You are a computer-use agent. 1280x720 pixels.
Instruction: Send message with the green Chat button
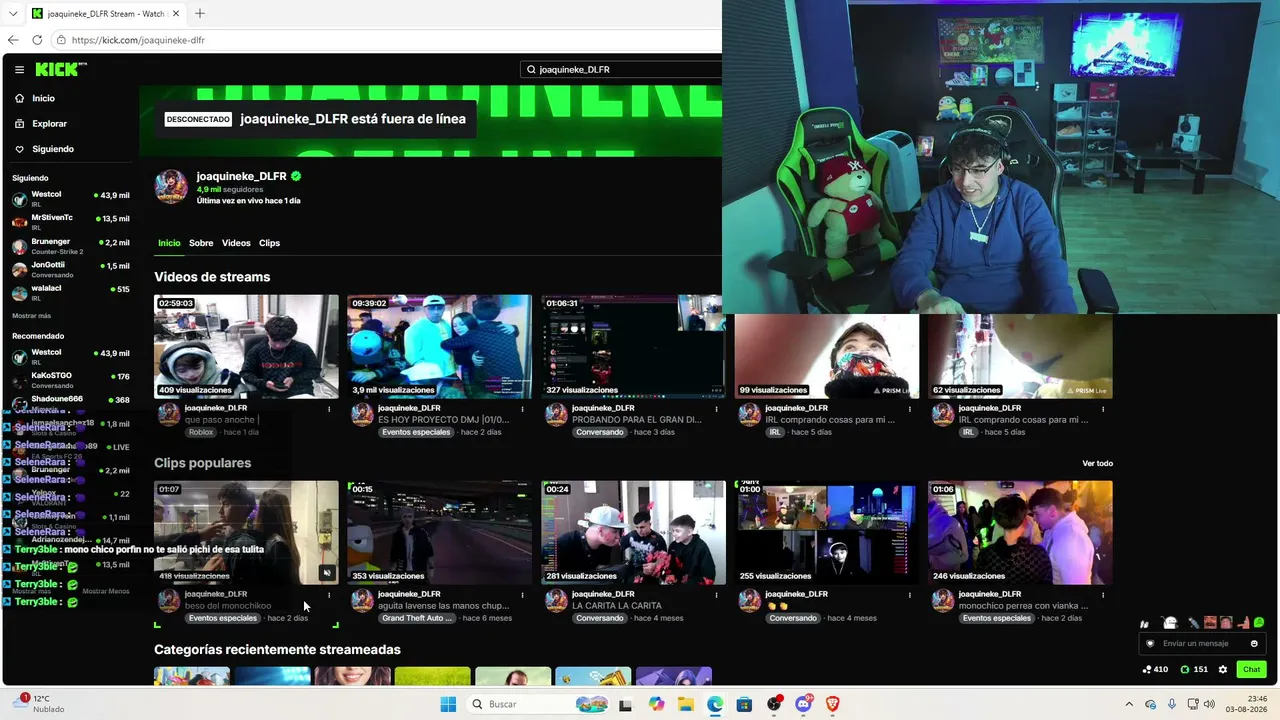pyautogui.click(x=1251, y=669)
